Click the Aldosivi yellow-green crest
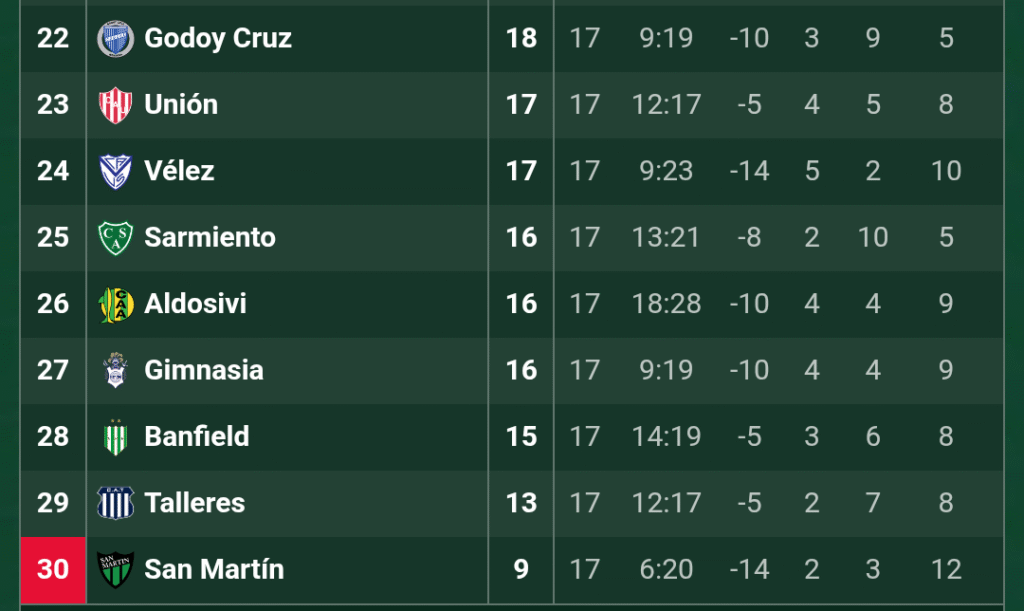1024x611 pixels. (115, 304)
